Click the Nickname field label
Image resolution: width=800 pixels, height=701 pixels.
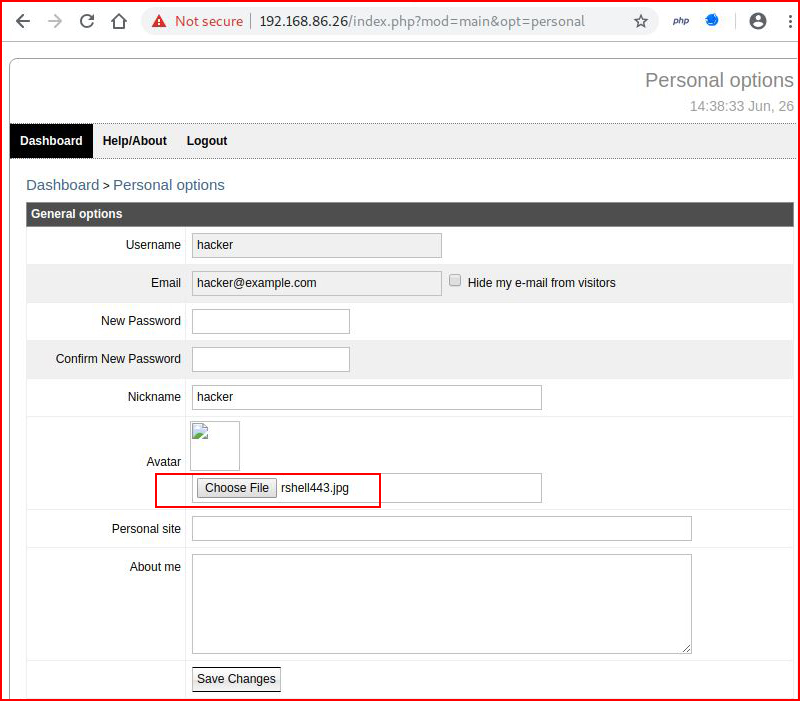pyautogui.click(x=154, y=397)
